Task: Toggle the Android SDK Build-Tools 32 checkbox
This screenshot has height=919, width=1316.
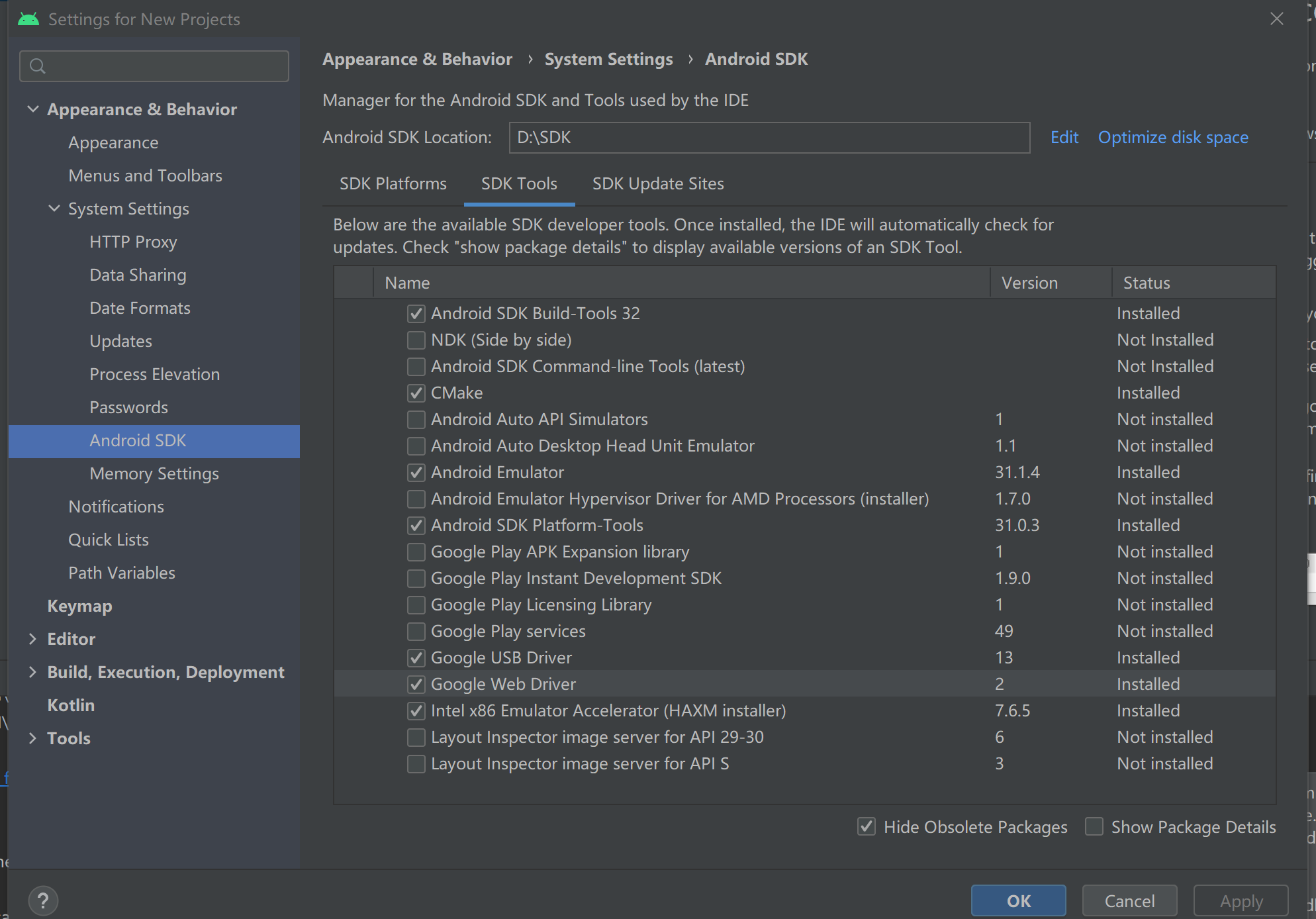Action: [416, 313]
